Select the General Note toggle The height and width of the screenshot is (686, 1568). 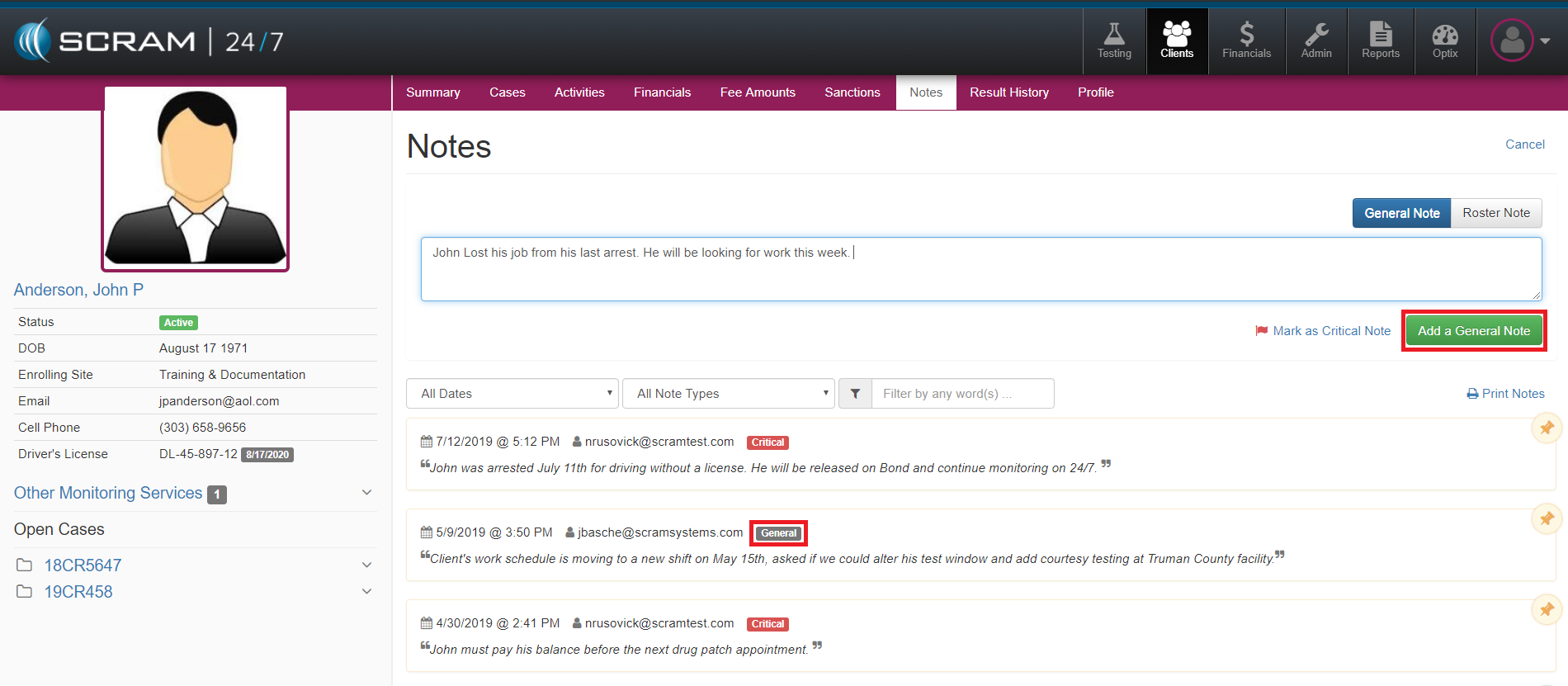click(x=1401, y=213)
